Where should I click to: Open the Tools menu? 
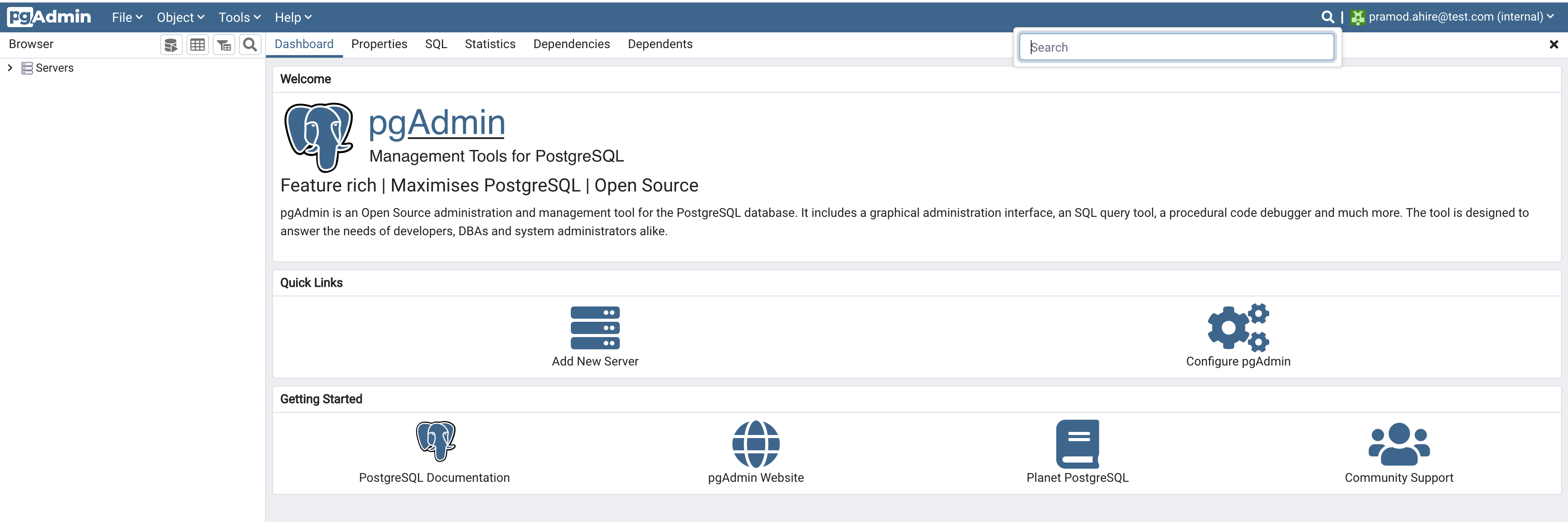239,17
